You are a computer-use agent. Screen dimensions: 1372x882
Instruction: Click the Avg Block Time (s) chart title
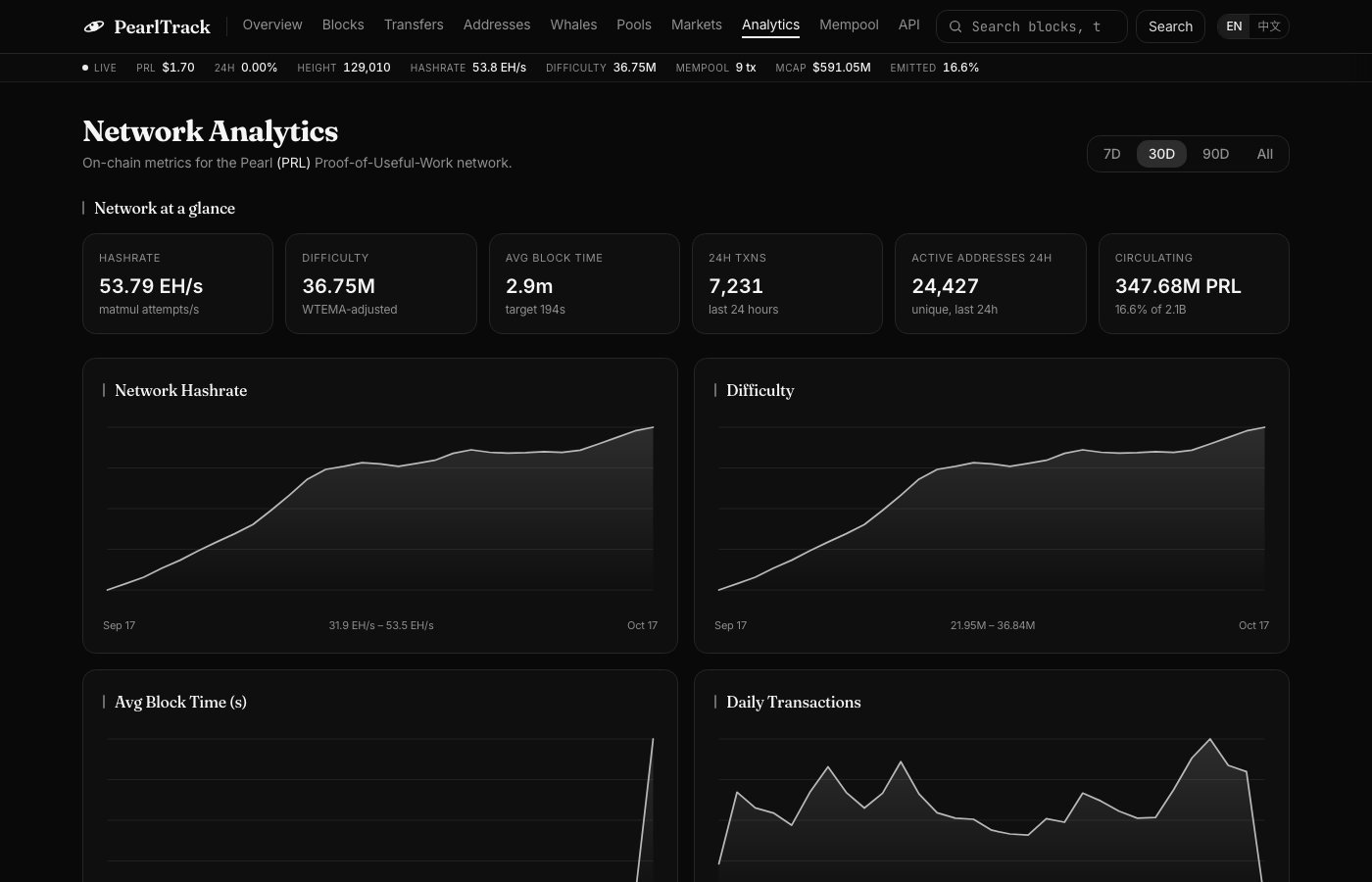tap(180, 702)
